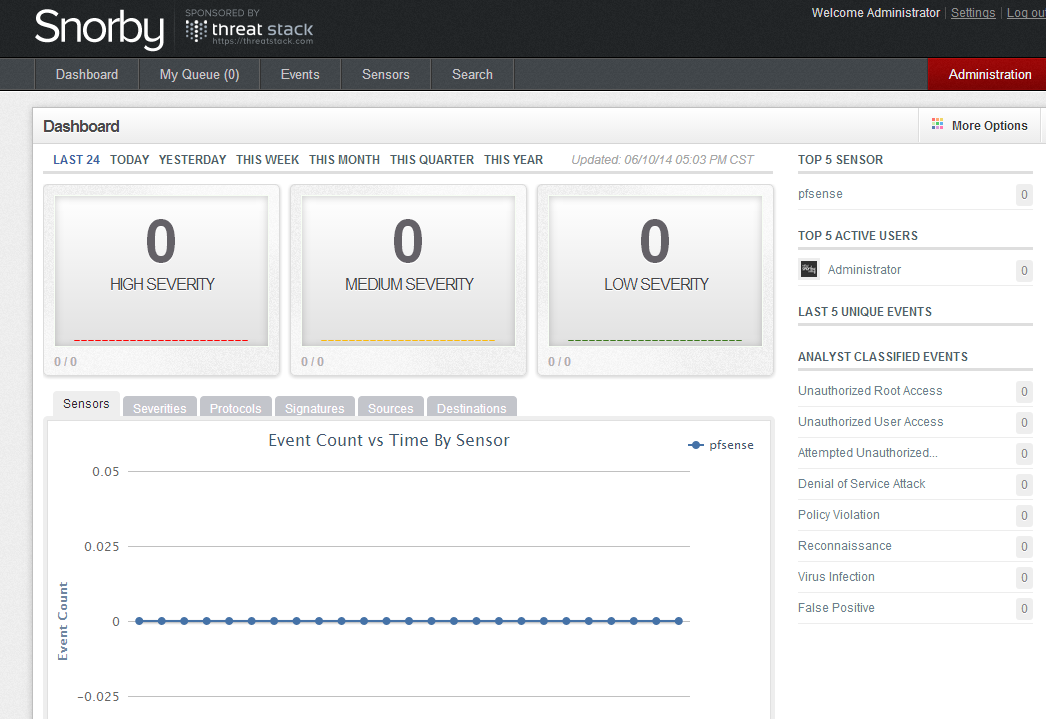
Task: Switch to the Sources chart tab
Action: 391,408
